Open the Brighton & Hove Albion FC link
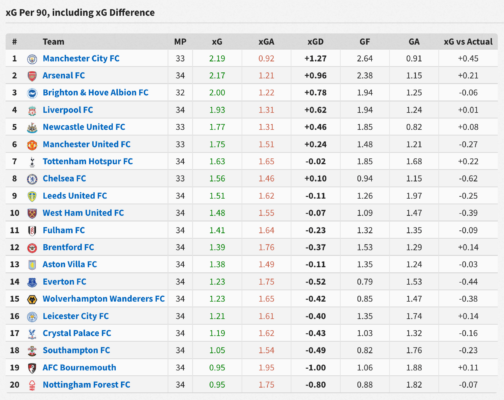The height and width of the screenshot is (400, 504). pyautogui.click(x=95, y=93)
